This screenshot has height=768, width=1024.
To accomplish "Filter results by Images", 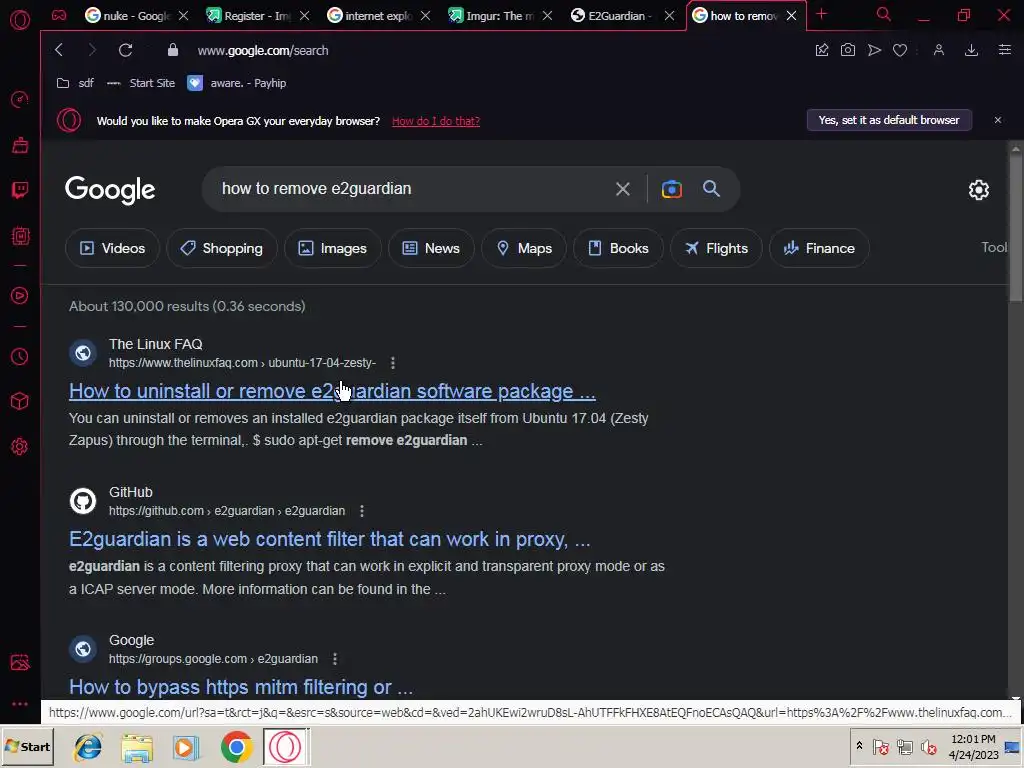I will point(332,248).
